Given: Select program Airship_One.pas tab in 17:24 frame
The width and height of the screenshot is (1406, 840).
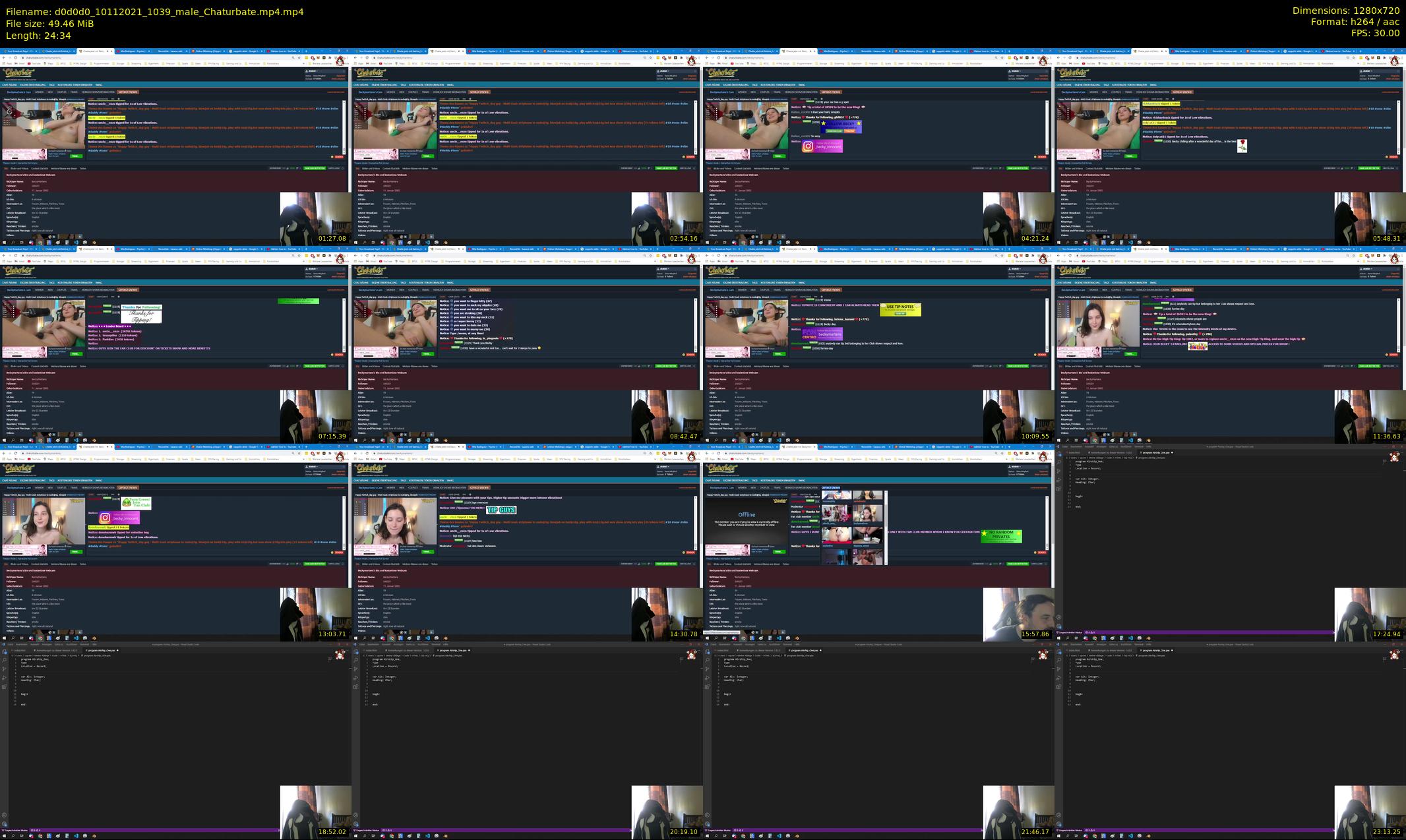Looking at the screenshot, I should 1155,452.
